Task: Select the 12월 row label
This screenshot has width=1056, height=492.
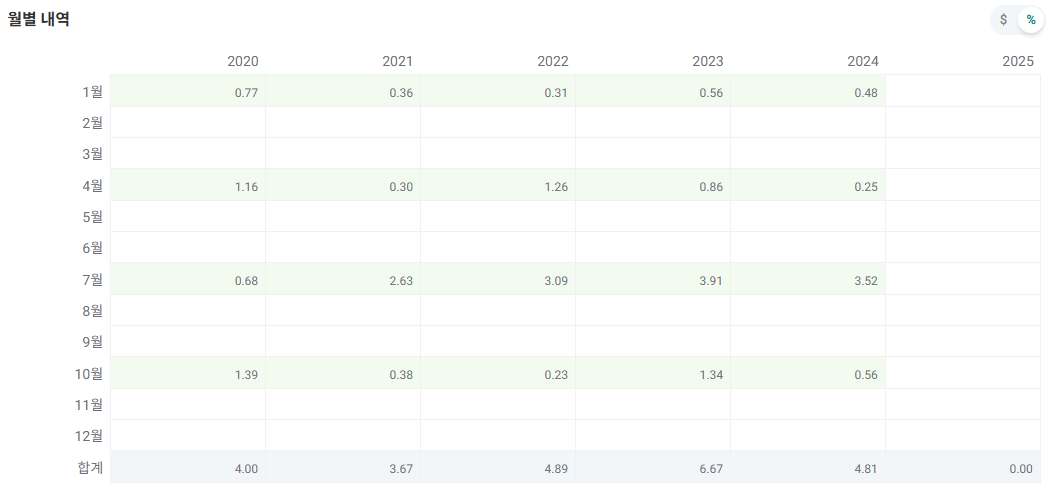Action: pos(89,435)
